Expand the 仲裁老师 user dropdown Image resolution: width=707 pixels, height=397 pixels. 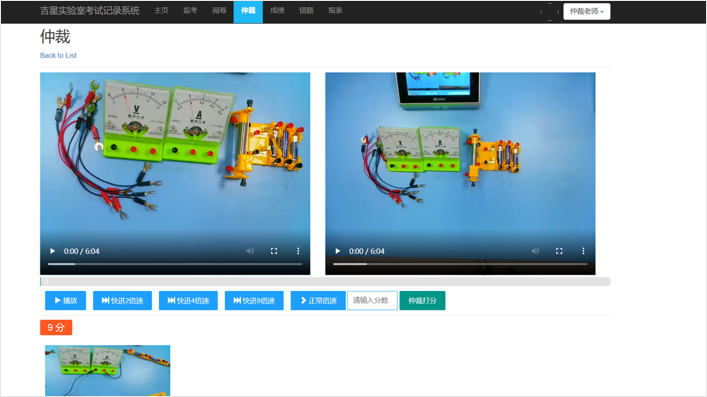pyautogui.click(x=586, y=11)
